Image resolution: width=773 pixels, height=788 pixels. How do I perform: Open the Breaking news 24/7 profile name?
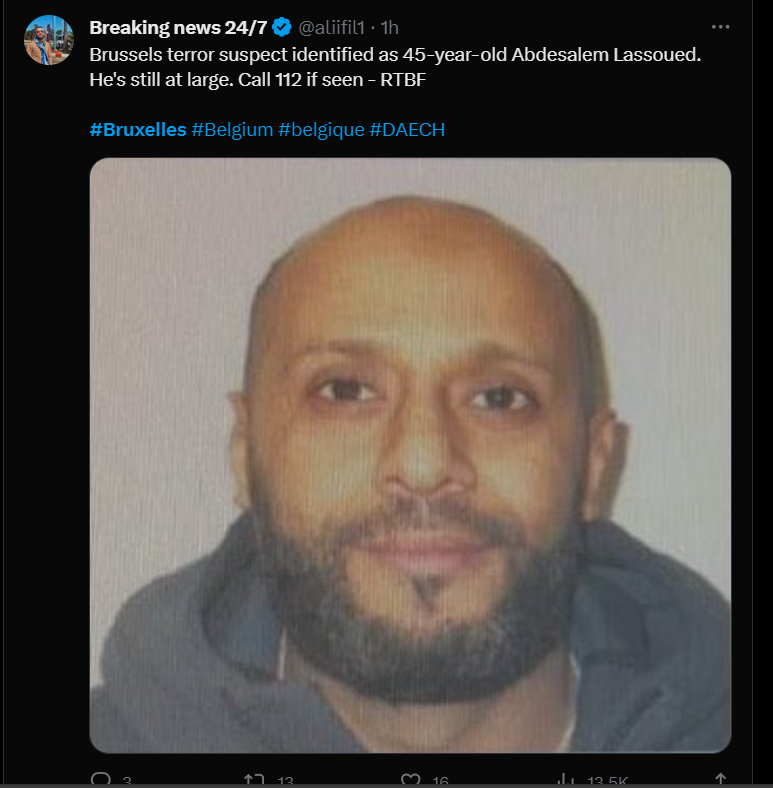[178, 28]
